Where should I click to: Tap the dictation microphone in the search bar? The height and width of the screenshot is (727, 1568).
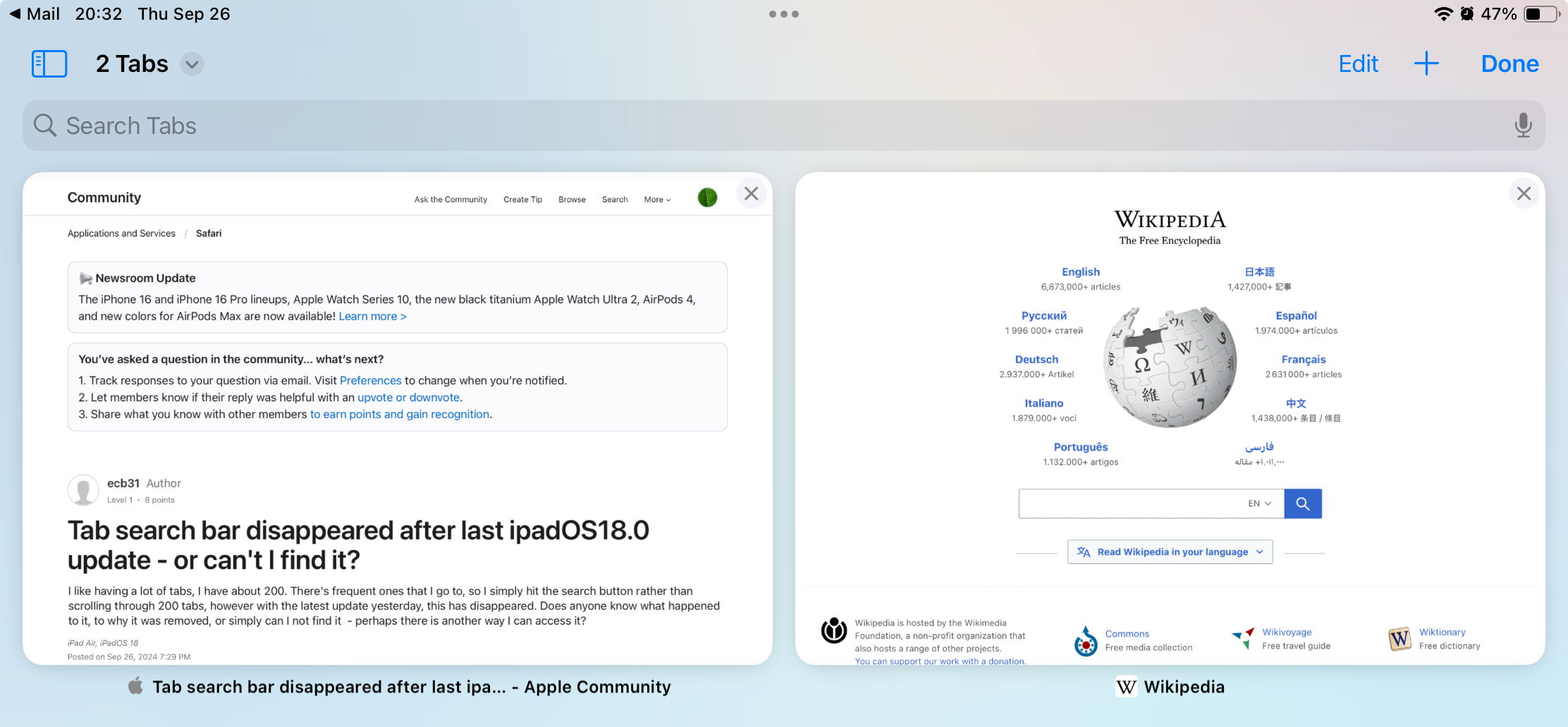1523,126
